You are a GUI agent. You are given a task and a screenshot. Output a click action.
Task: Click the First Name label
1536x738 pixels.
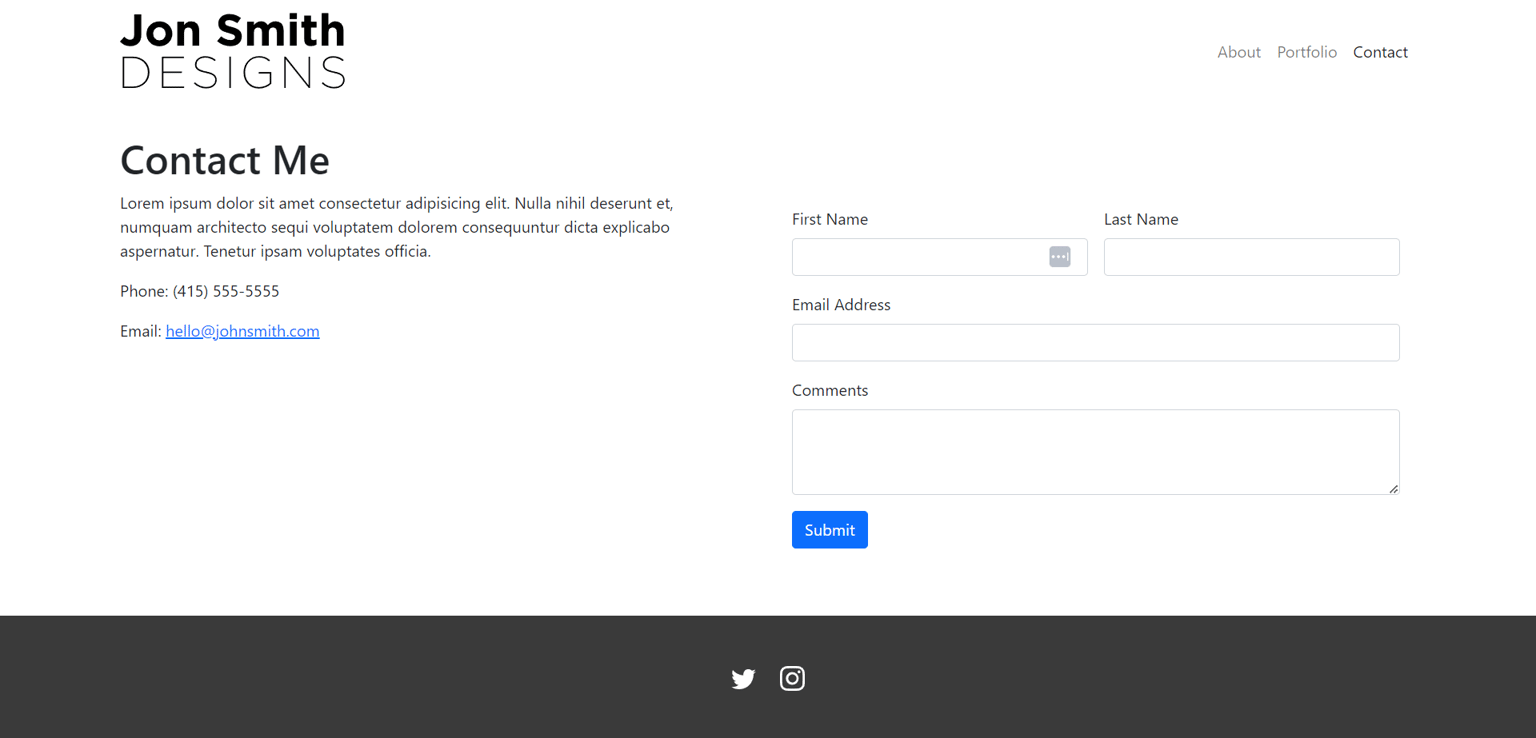pos(830,219)
